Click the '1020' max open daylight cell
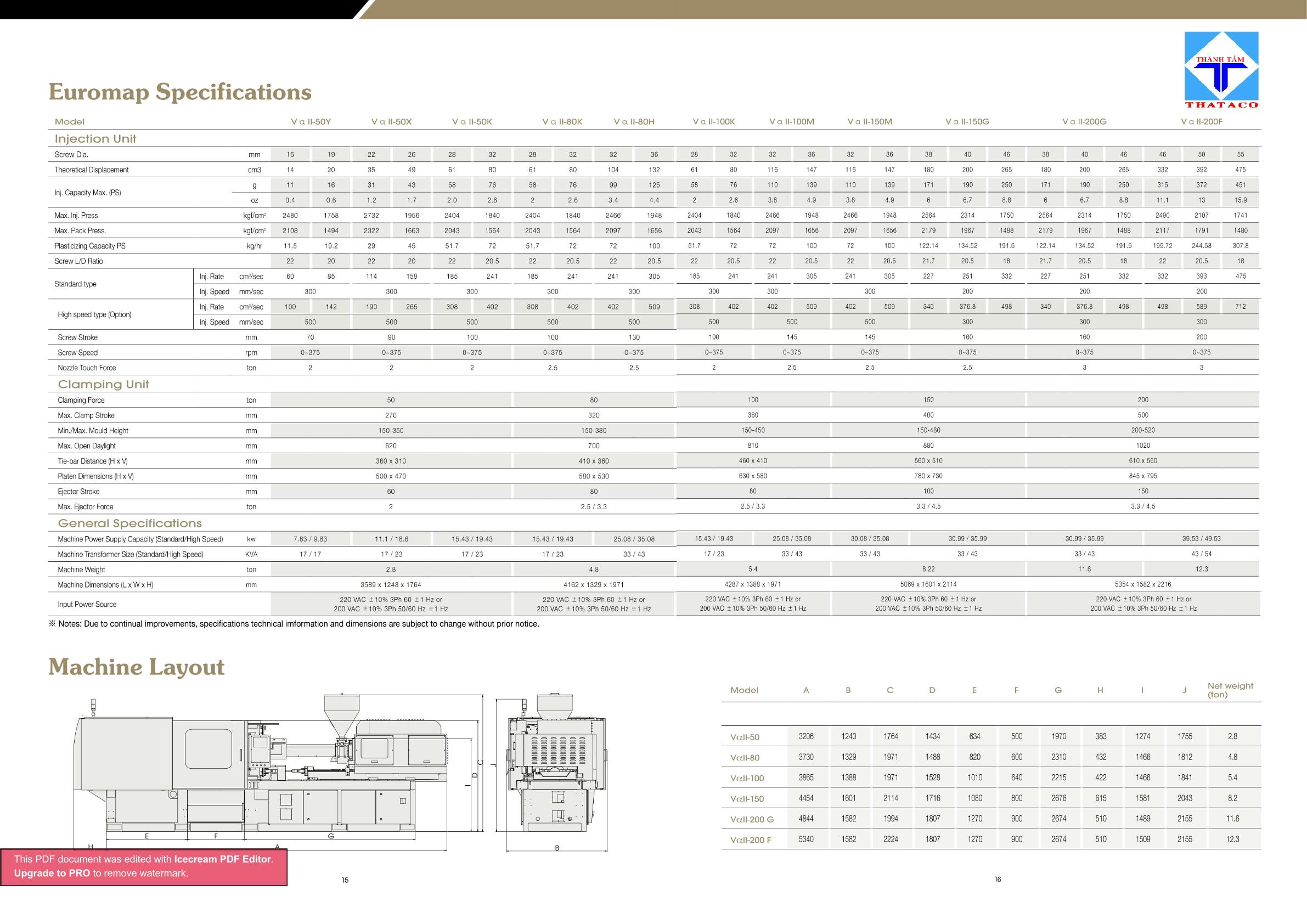Image resolution: width=1307 pixels, height=924 pixels. pyautogui.click(x=1142, y=445)
